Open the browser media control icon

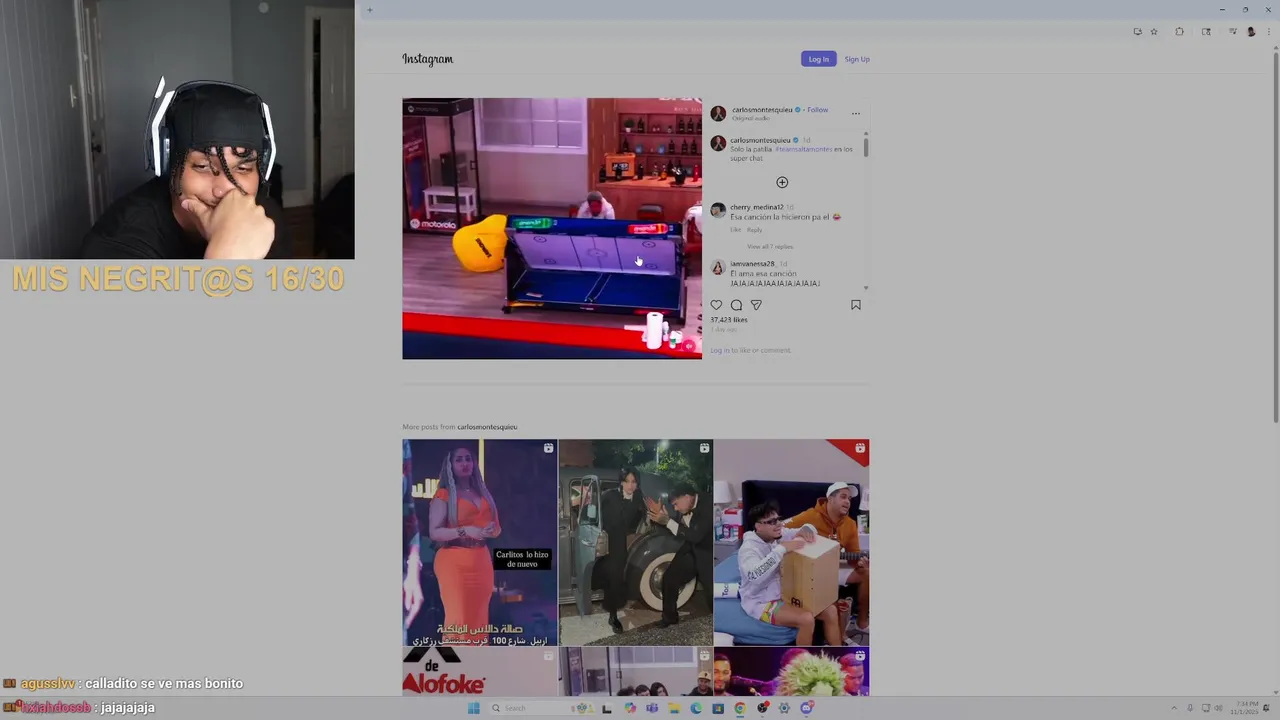pyautogui.click(x=1233, y=31)
